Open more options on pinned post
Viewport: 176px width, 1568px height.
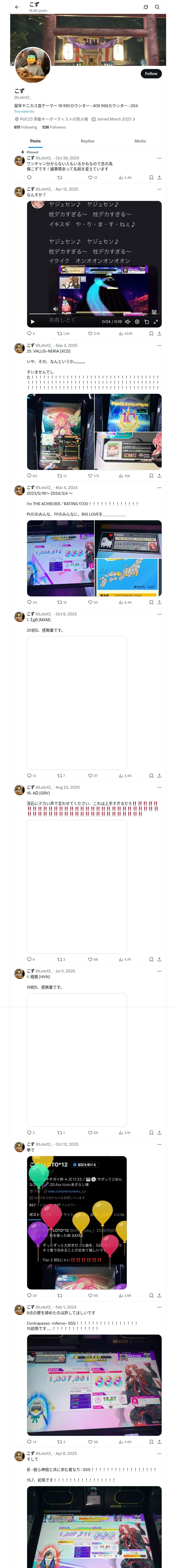(x=160, y=158)
